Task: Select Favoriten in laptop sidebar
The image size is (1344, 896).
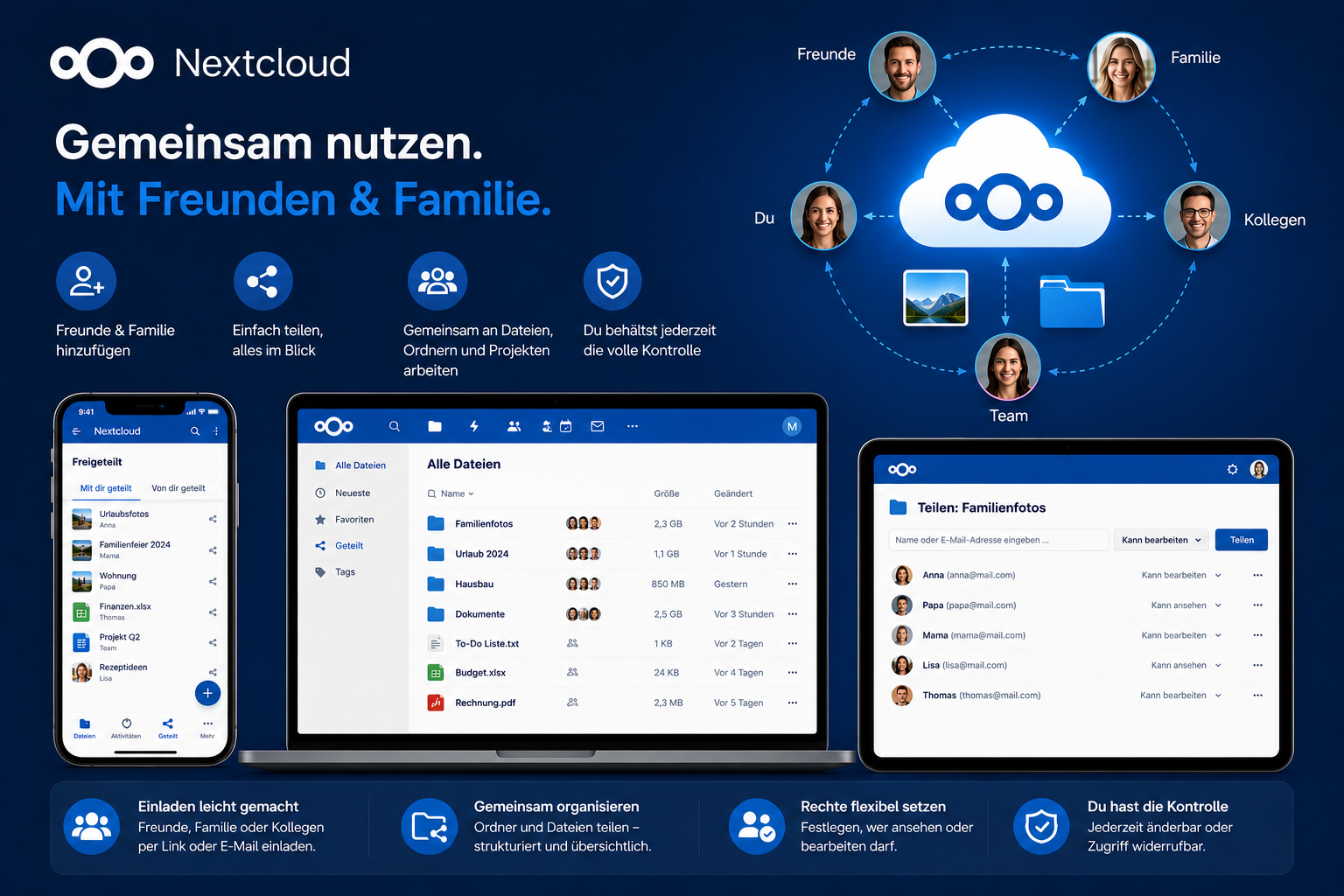Action: [x=345, y=520]
